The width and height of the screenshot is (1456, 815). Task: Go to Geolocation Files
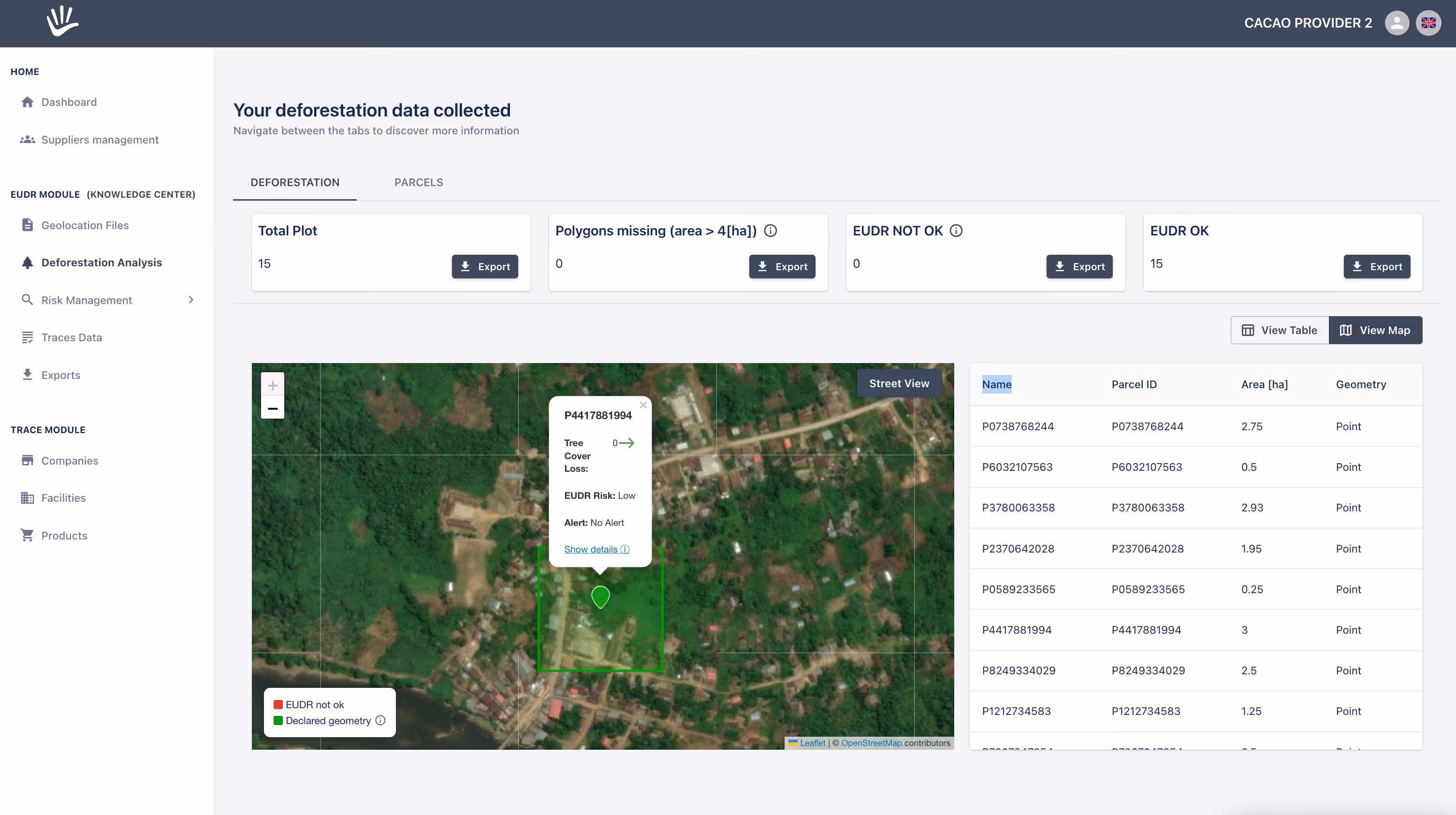click(85, 225)
